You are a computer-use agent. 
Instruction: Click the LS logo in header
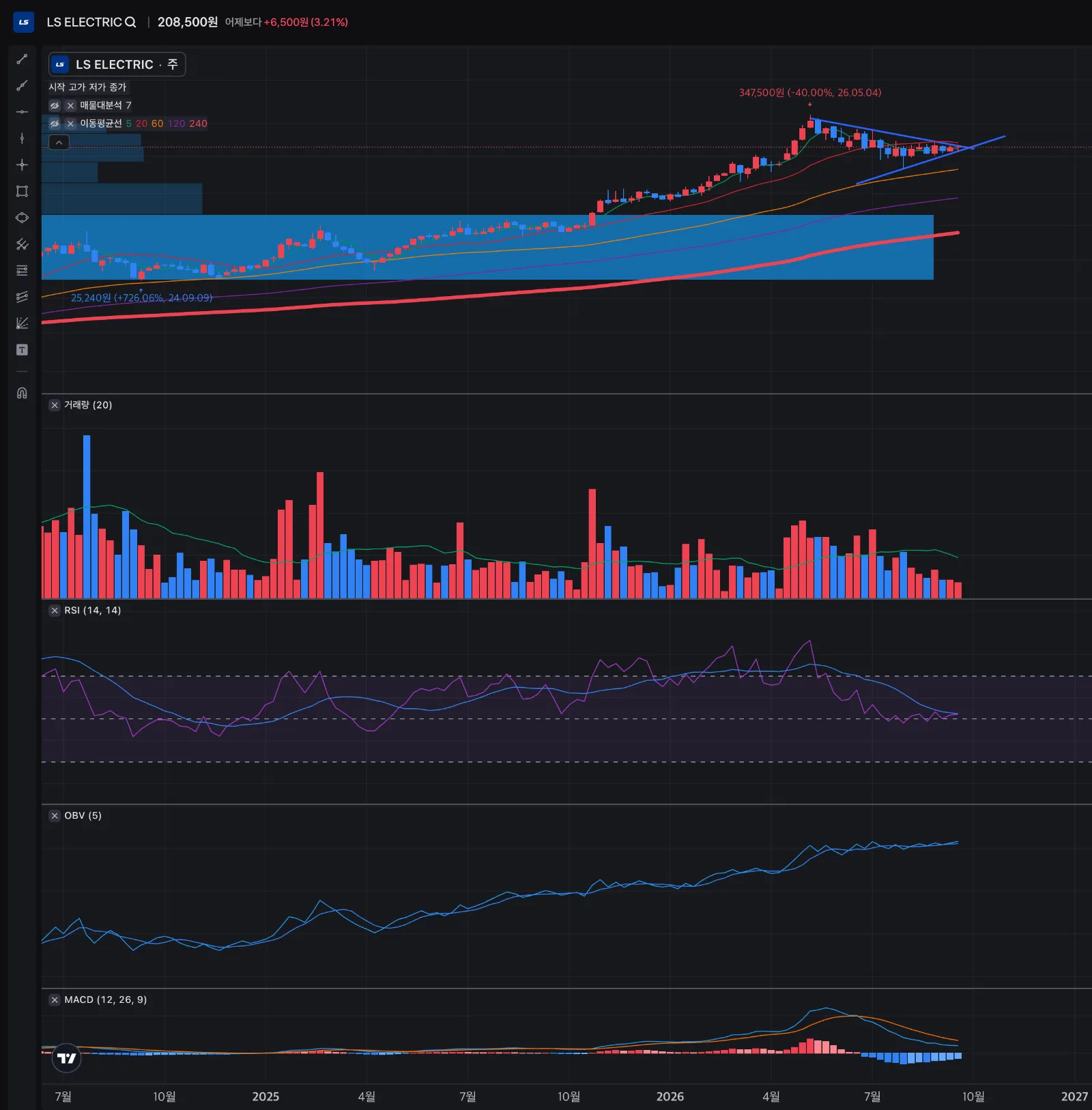tap(23, 22)
